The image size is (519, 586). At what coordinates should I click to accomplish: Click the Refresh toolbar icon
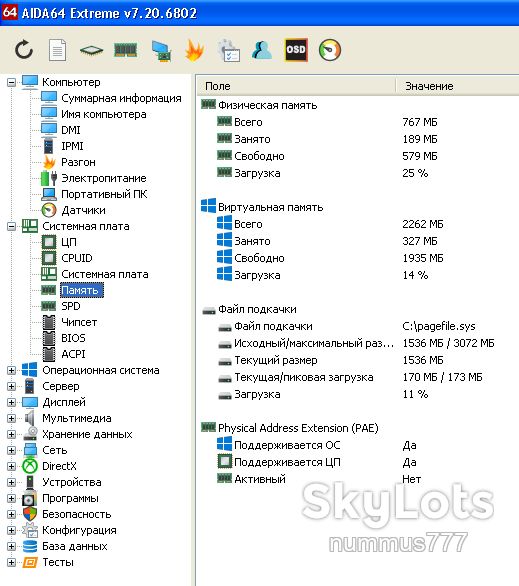[x=24, y=50]
